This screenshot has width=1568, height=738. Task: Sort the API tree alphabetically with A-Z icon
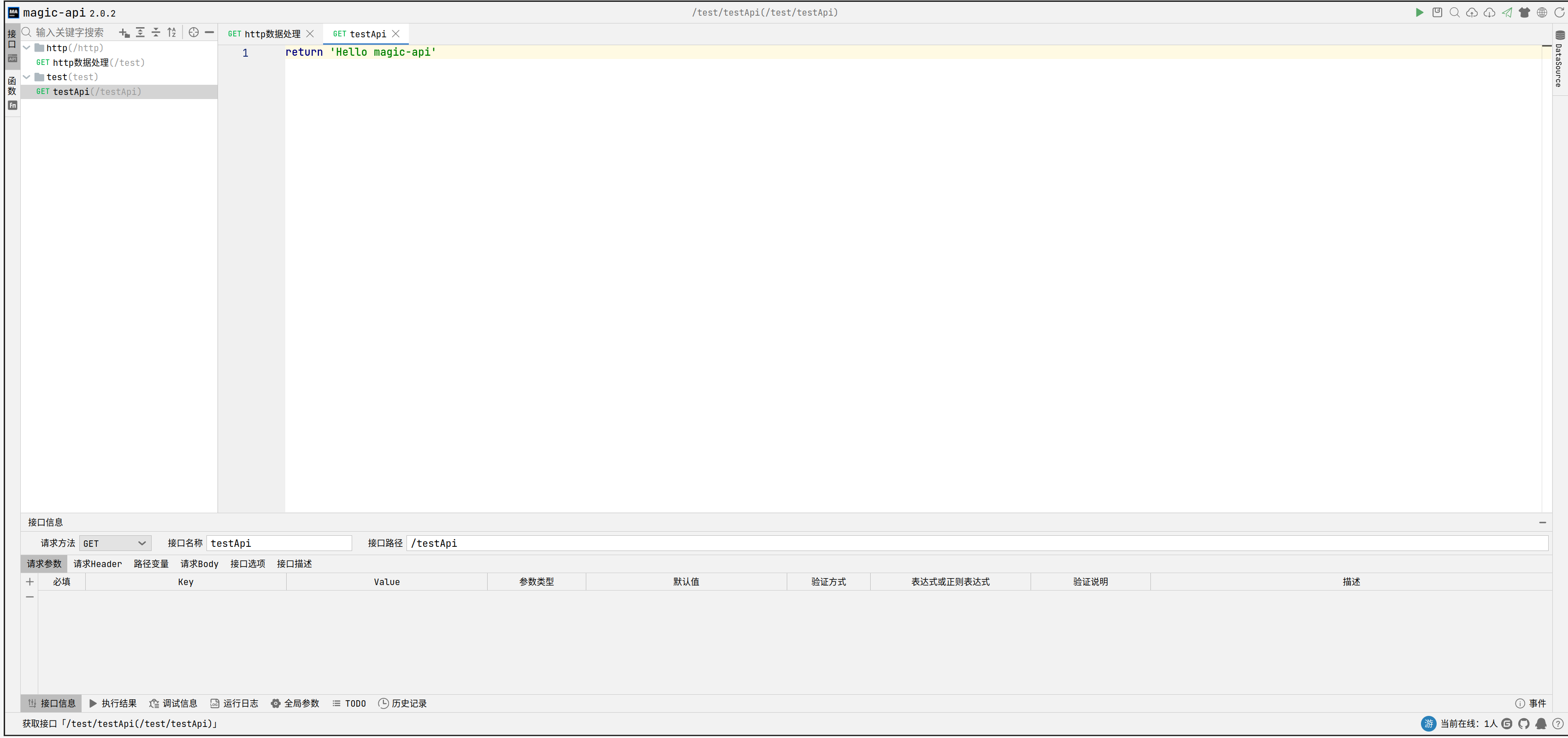[x=172, y=32]
